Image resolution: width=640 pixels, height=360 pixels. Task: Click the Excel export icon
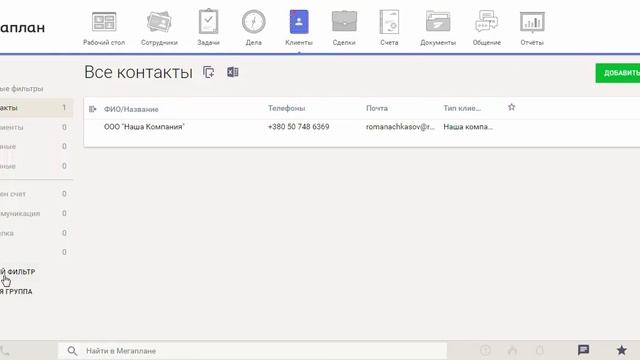pos(233,72)
